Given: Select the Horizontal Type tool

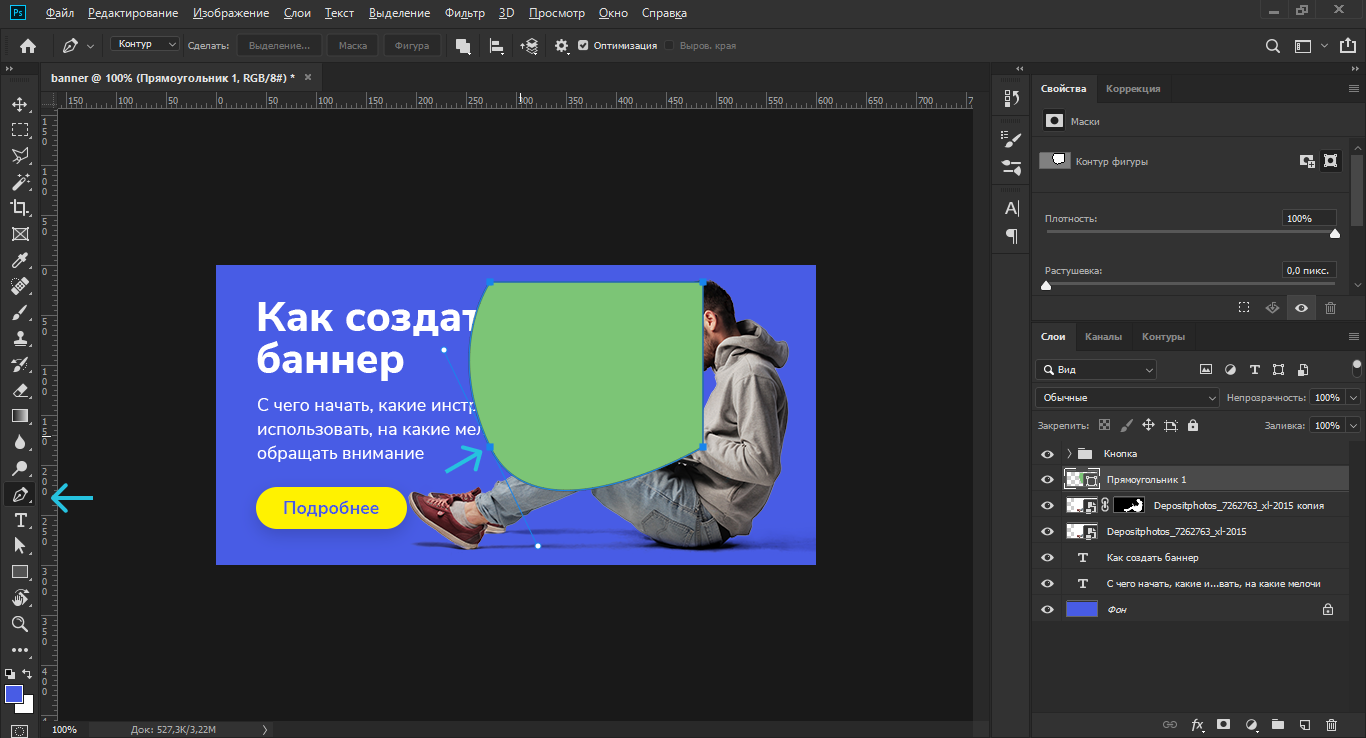Looking at the screenshot, I should click(x=20, y=520).
